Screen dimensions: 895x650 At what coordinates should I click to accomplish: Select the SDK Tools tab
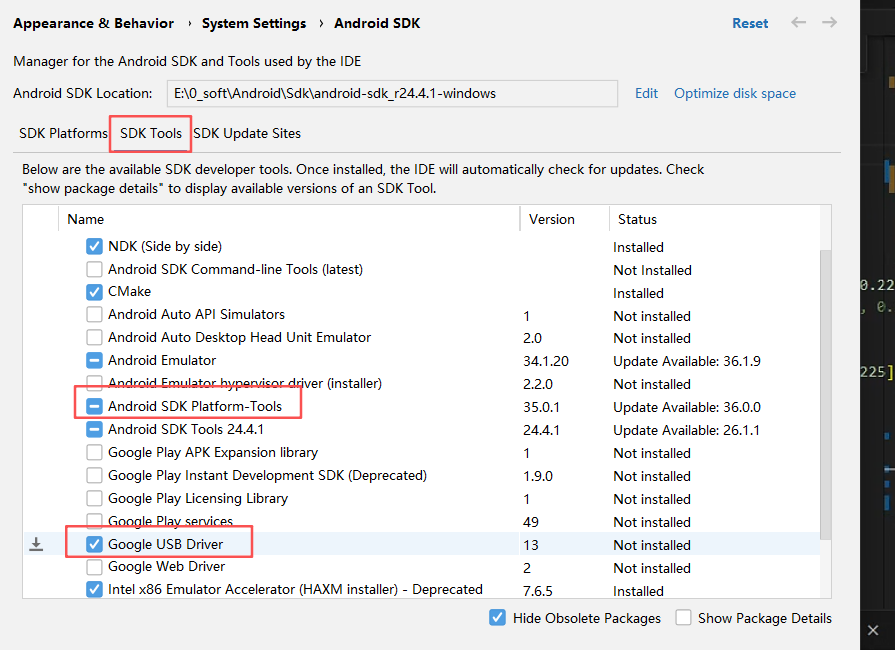pos(151,133)
